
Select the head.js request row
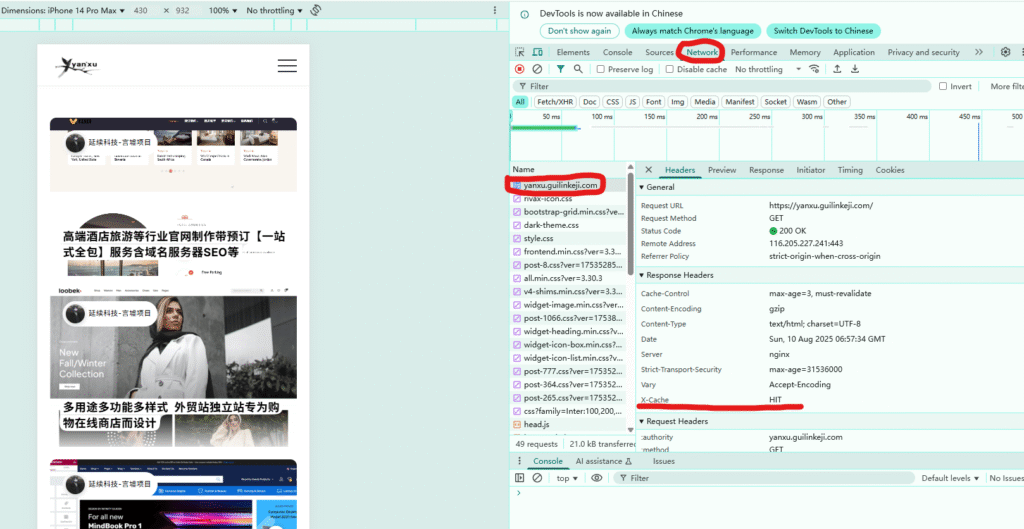coord(568,425)
